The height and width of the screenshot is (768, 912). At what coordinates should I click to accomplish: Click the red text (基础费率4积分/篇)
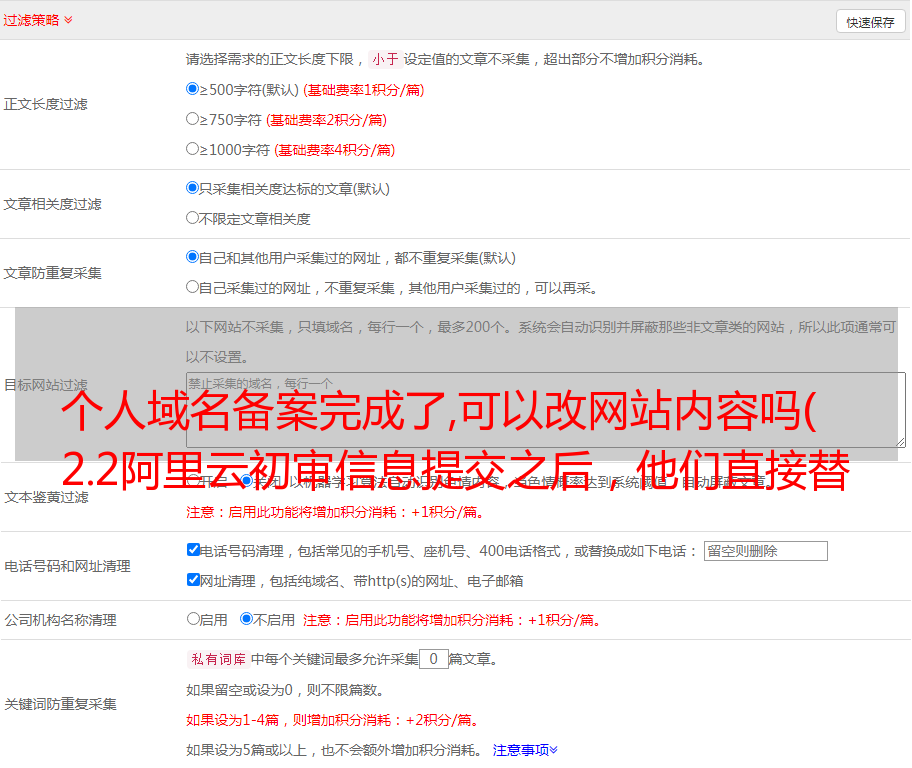click(334, 150)
